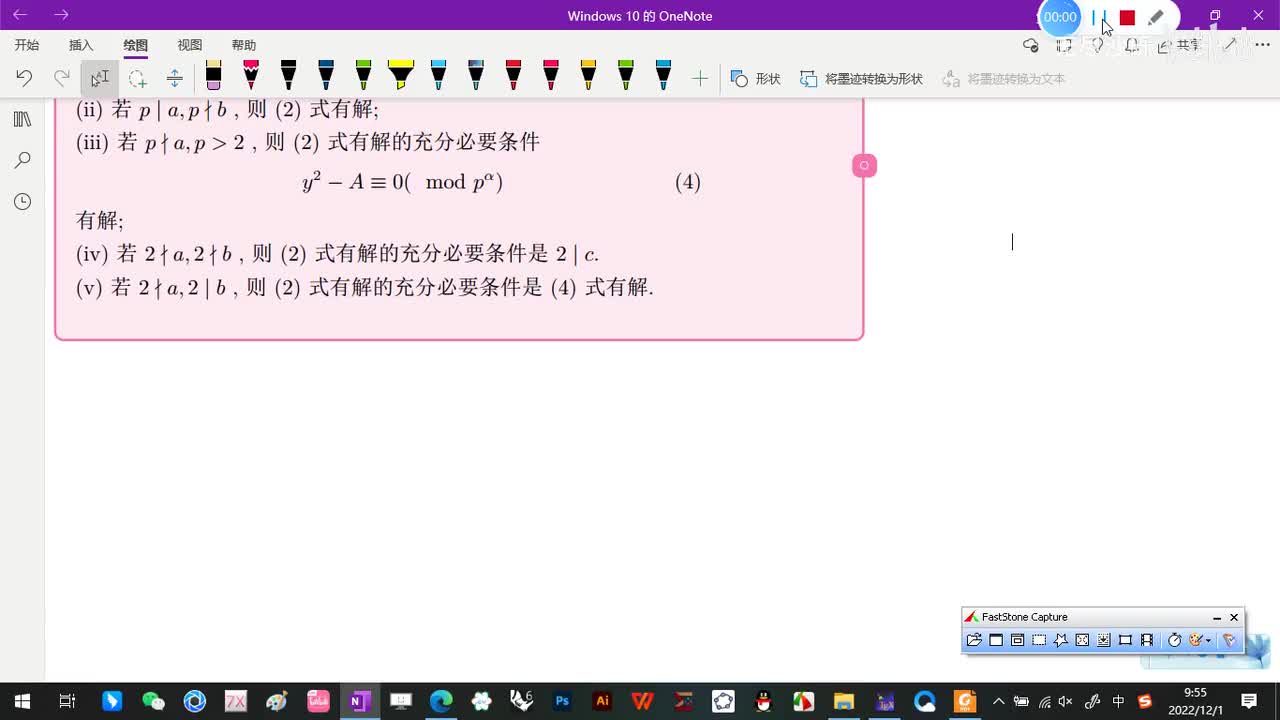Image resolution: width=1280 pixels, height=720 pixels.
Task: Open recent notes clock icon
Action: [22, 201]
